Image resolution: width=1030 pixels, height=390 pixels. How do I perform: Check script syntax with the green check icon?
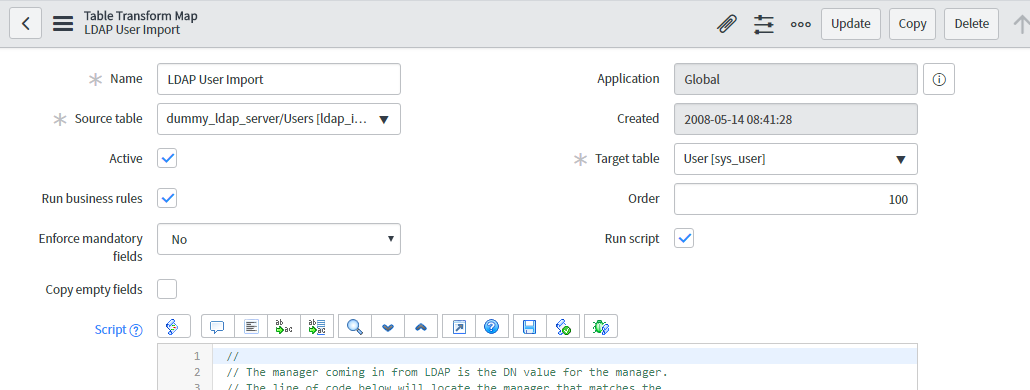[x=563, y=326]
